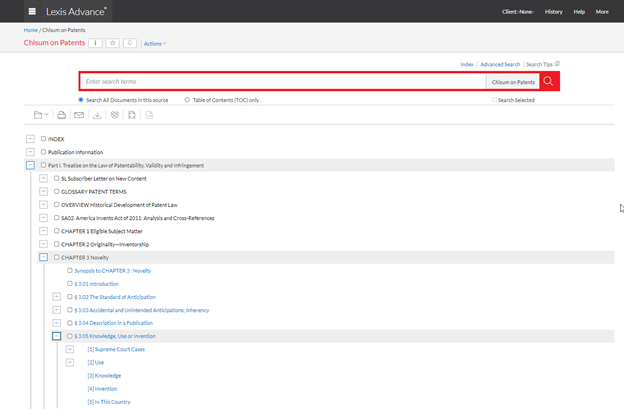This screenshot has height=409, width=624.
Task: Expand OVERVIEW Historical Development node
Action: pyautogui.click(x=43, y=204)
